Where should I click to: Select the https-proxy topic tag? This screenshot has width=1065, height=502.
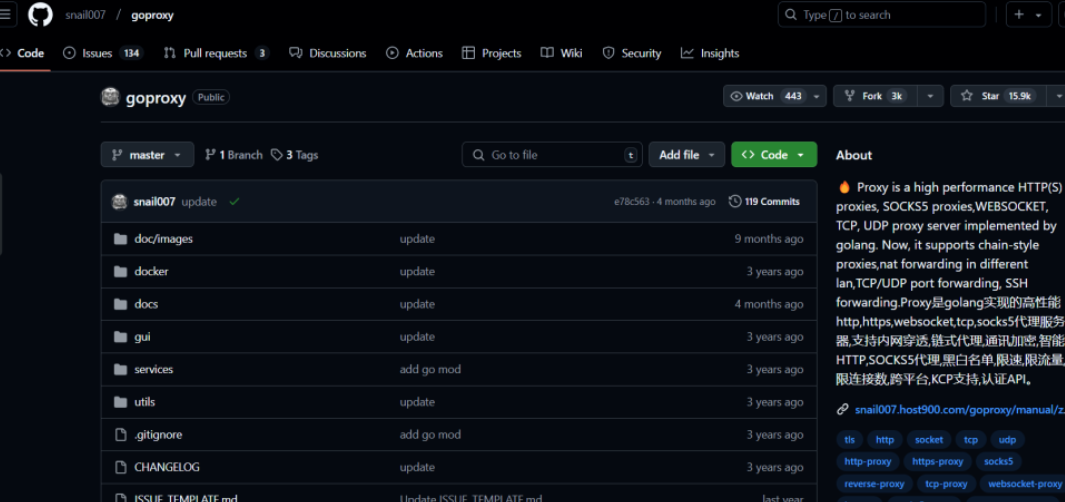[937, 462]
